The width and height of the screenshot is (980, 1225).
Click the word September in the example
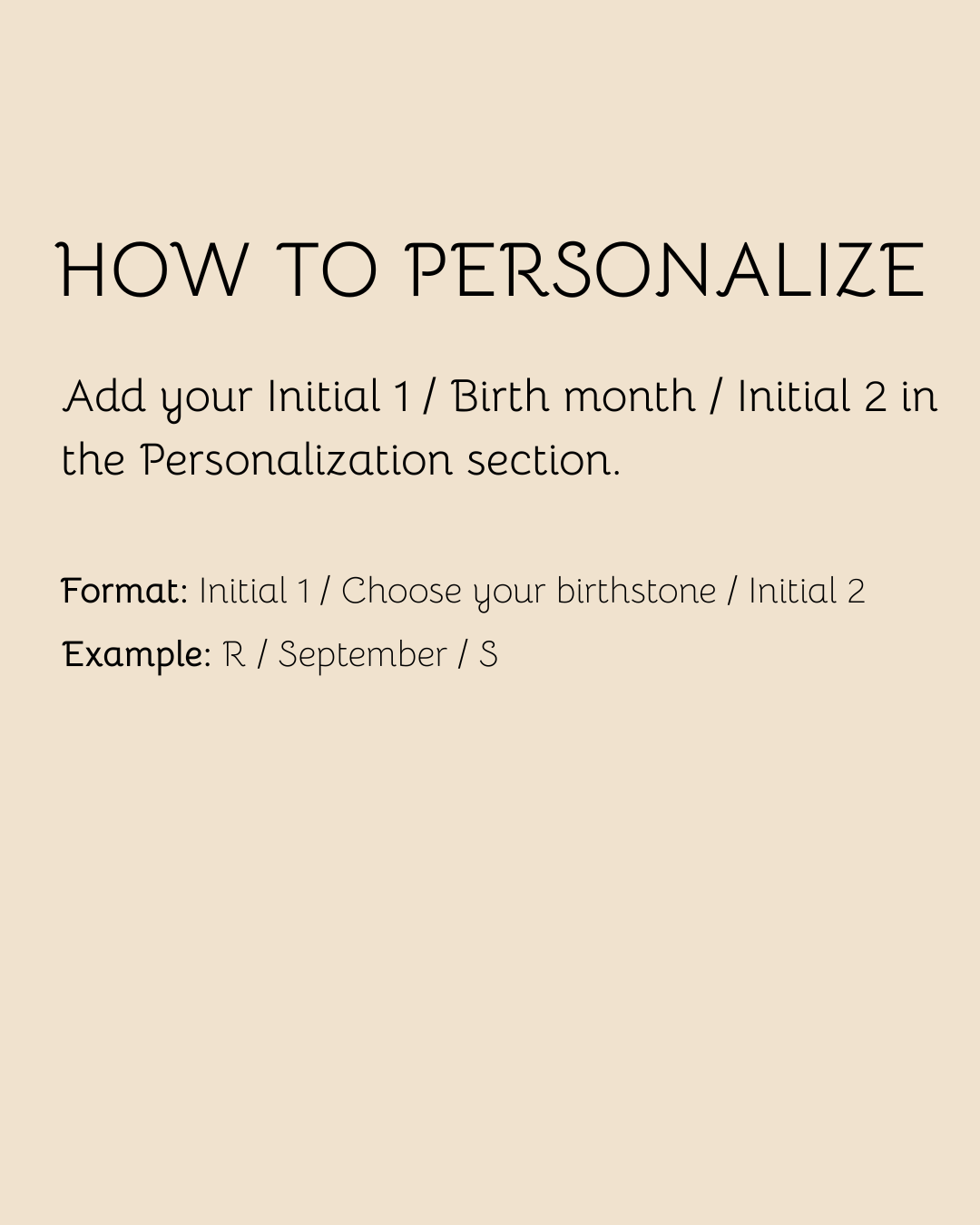(362, 656)
